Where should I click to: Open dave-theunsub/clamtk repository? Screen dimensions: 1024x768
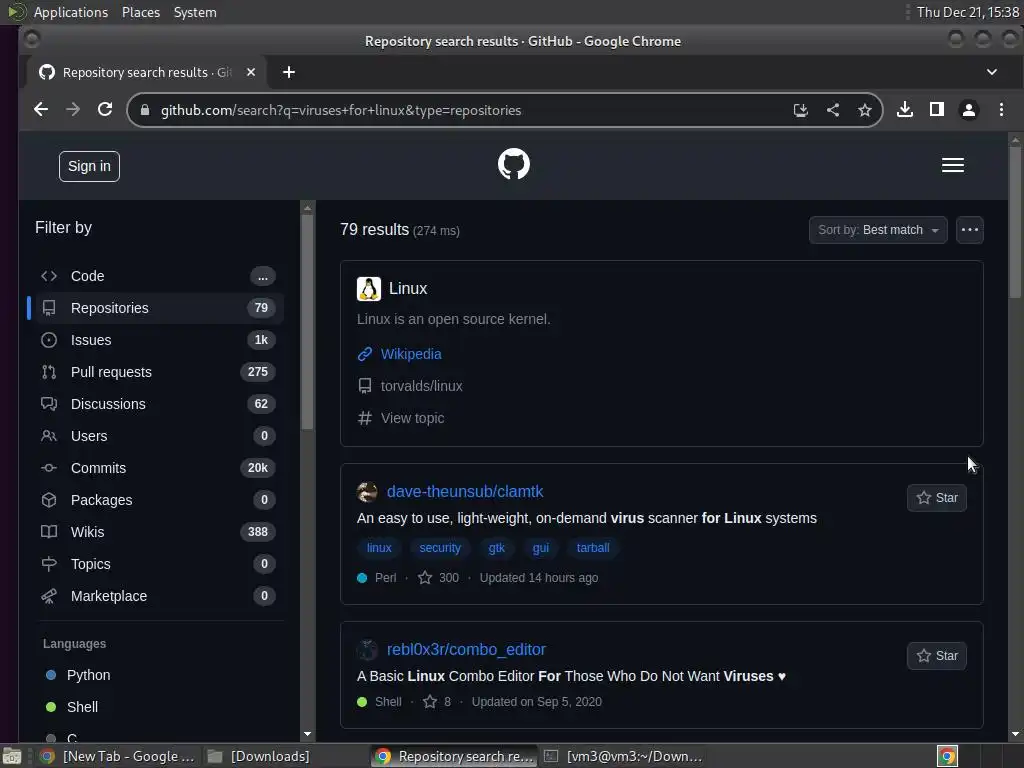465,492
